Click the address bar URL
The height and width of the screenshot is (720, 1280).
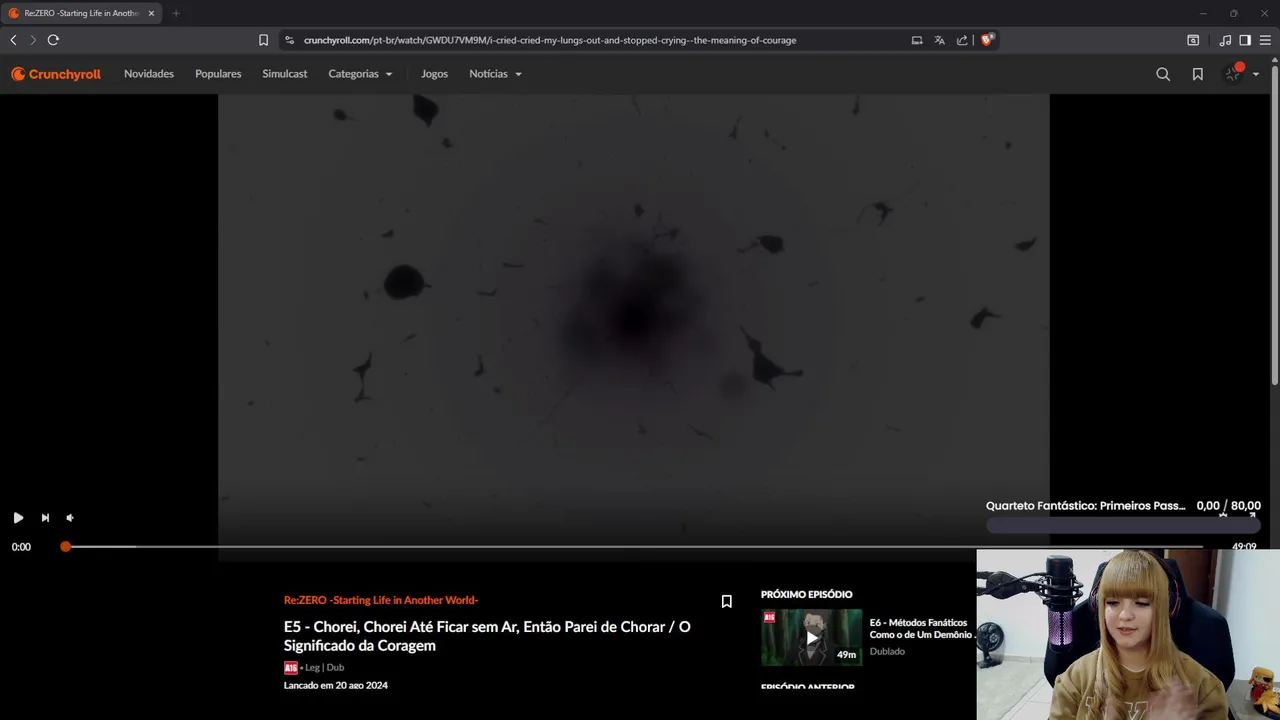[550, 40]
